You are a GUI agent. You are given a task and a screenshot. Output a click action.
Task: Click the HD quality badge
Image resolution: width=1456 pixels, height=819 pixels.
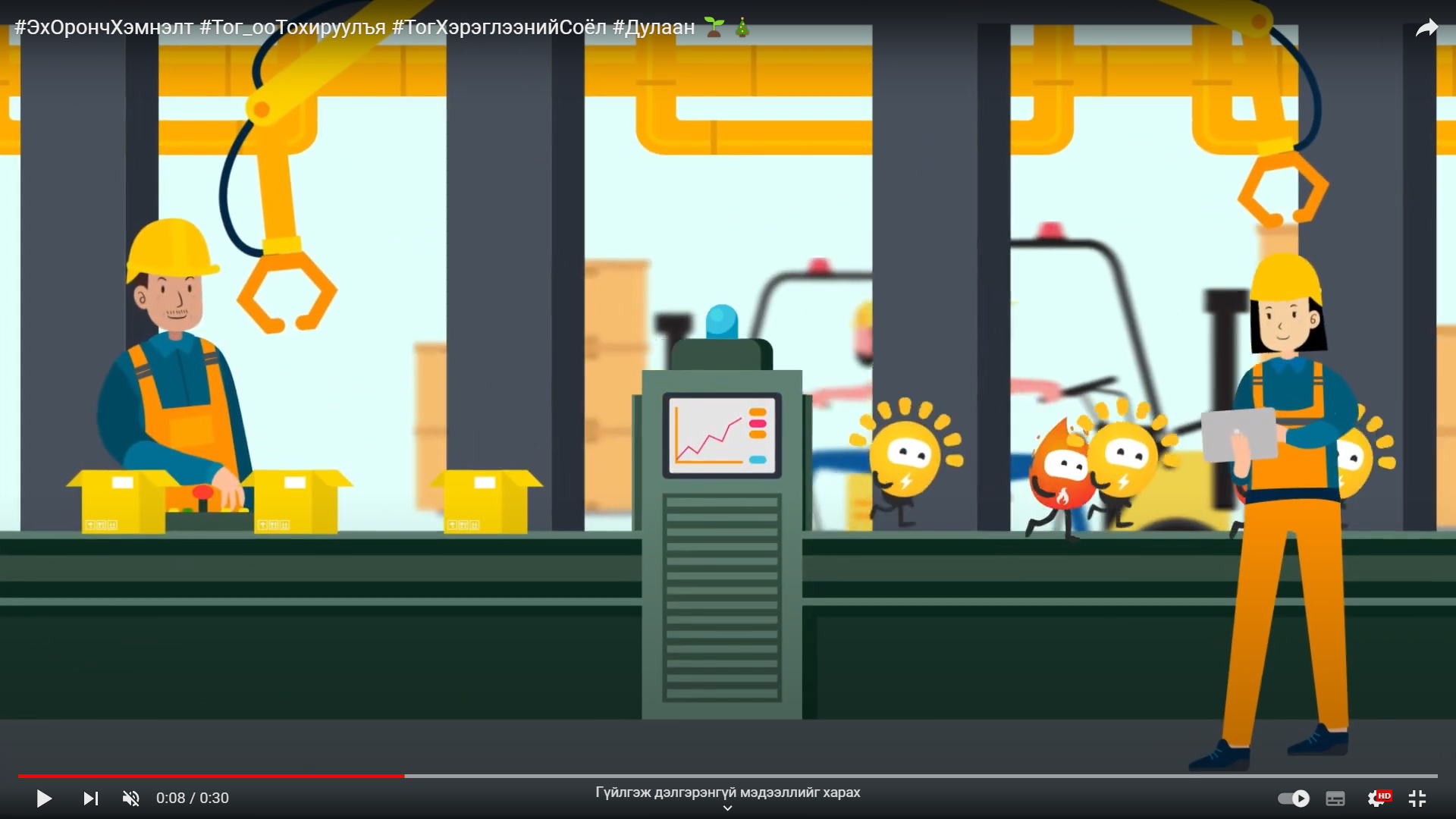click(x=1385, y=795)
